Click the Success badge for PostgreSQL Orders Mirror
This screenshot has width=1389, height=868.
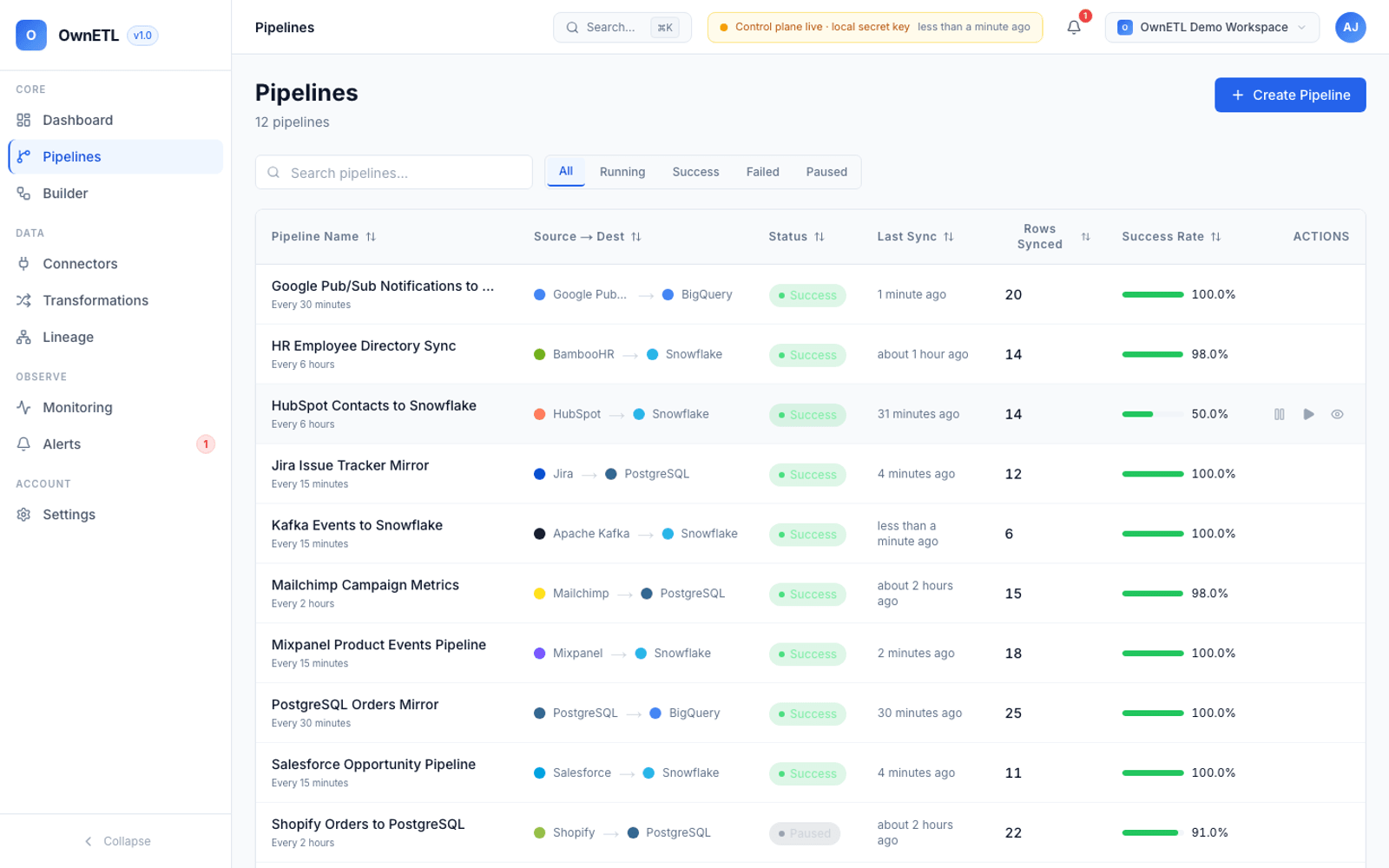806,713
